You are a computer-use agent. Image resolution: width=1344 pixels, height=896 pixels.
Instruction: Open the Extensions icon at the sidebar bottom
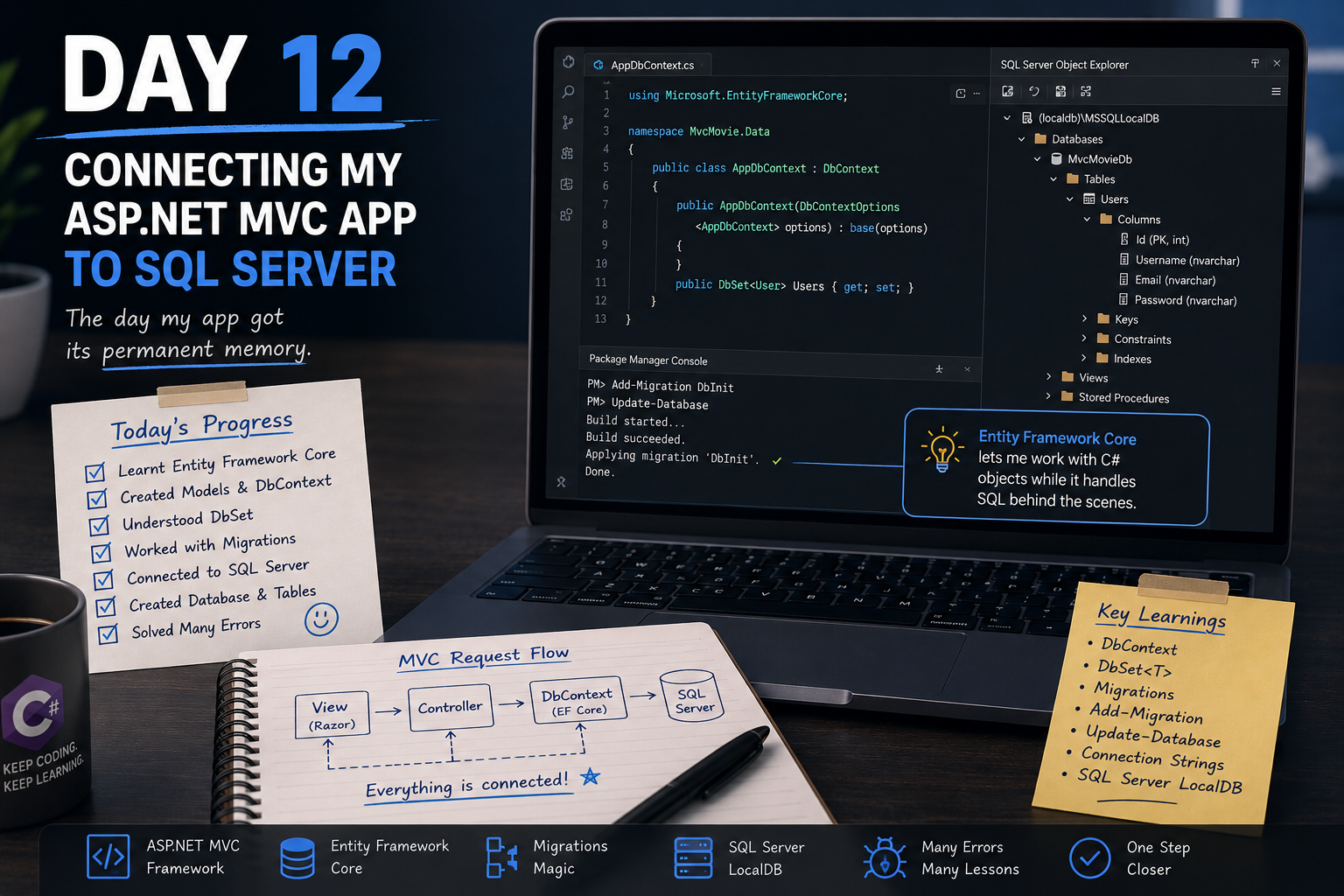pyautogui.click(x=567, y=214)
